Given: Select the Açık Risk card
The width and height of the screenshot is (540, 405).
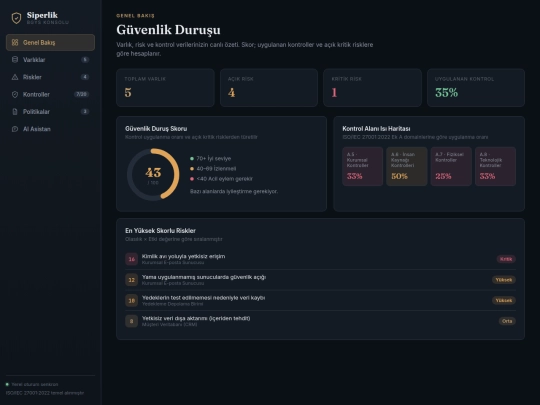Looking at the screenshot, I should pyautogui.click(x=269, y=87).
